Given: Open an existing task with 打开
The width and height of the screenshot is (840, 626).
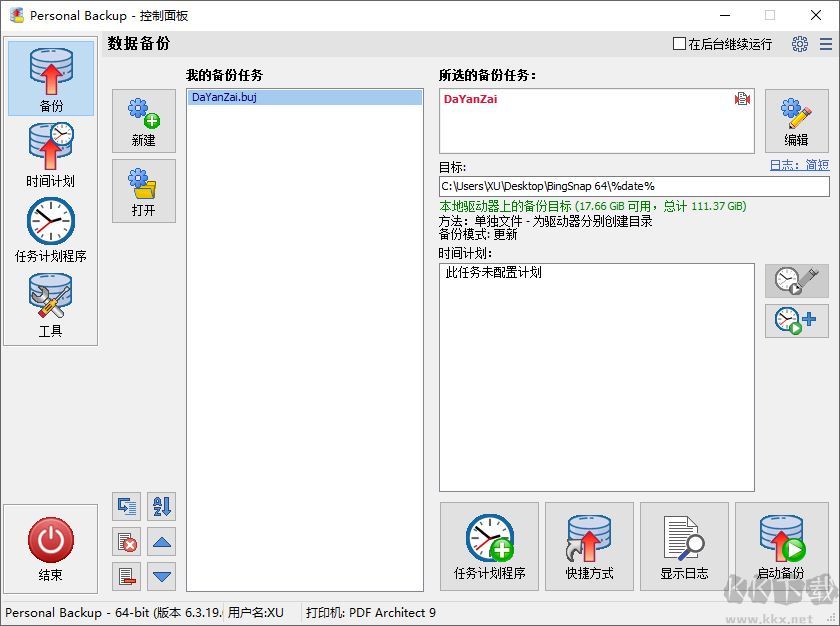Looking at the screenshot, I should [x=144, y=191].
